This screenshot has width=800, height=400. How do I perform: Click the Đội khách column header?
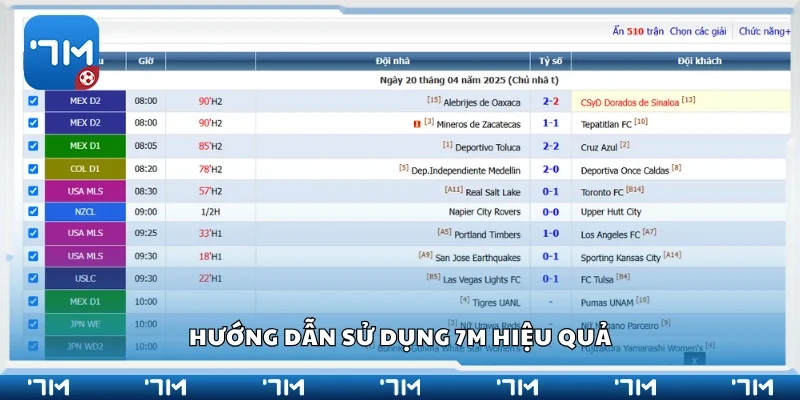coord(699,61)
